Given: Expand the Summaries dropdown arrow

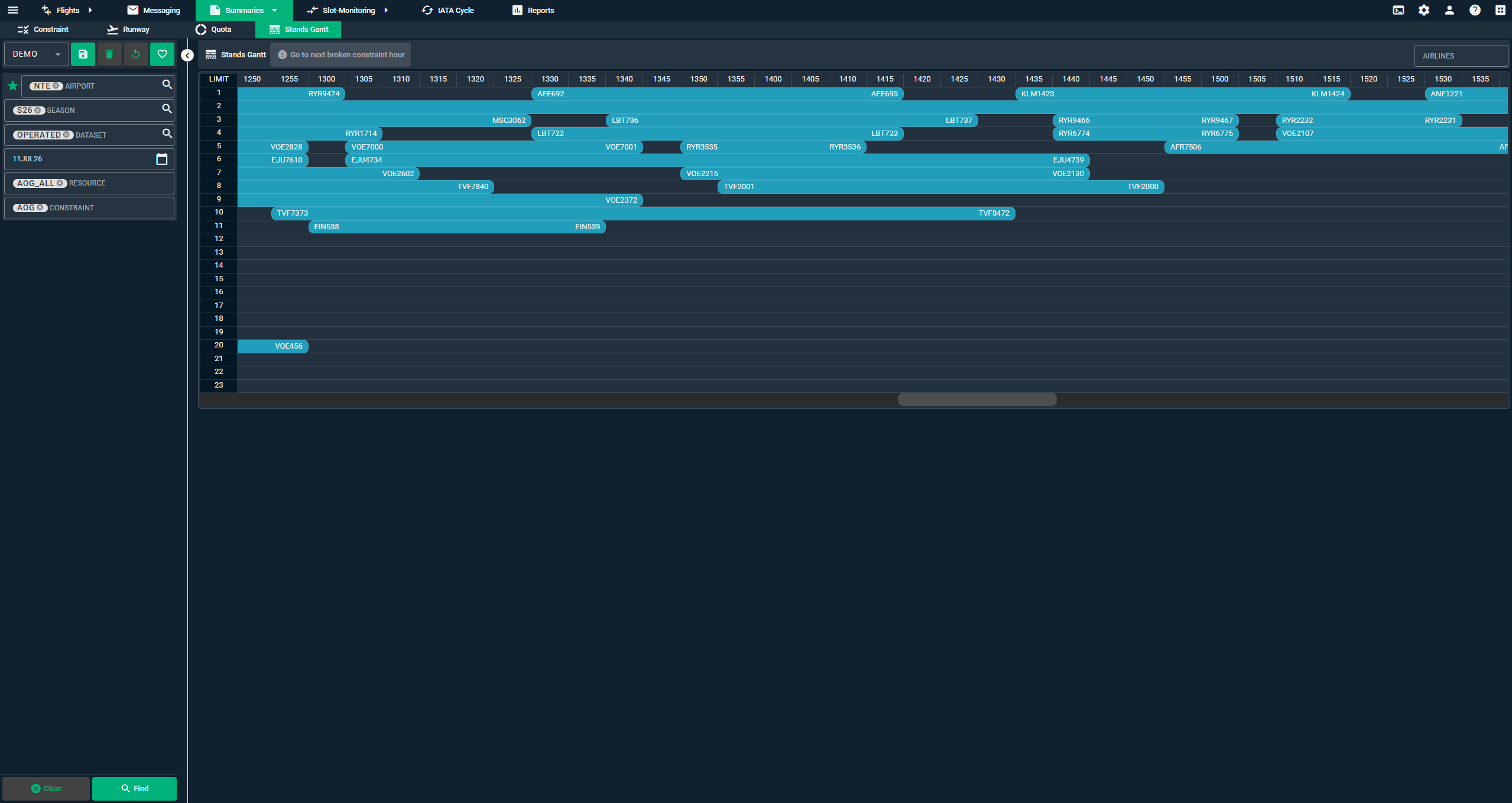Looking at the screenshot, I should coord(274,10).
